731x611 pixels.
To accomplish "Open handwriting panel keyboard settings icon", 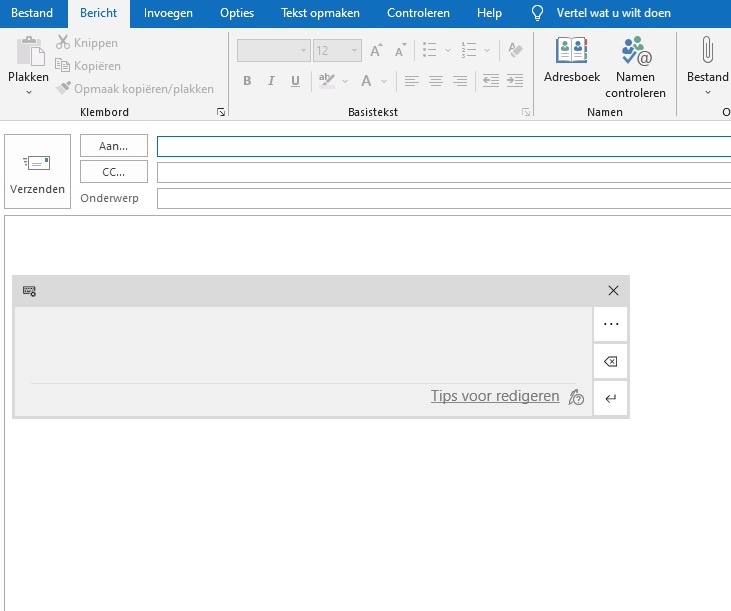I will [29, 291].
